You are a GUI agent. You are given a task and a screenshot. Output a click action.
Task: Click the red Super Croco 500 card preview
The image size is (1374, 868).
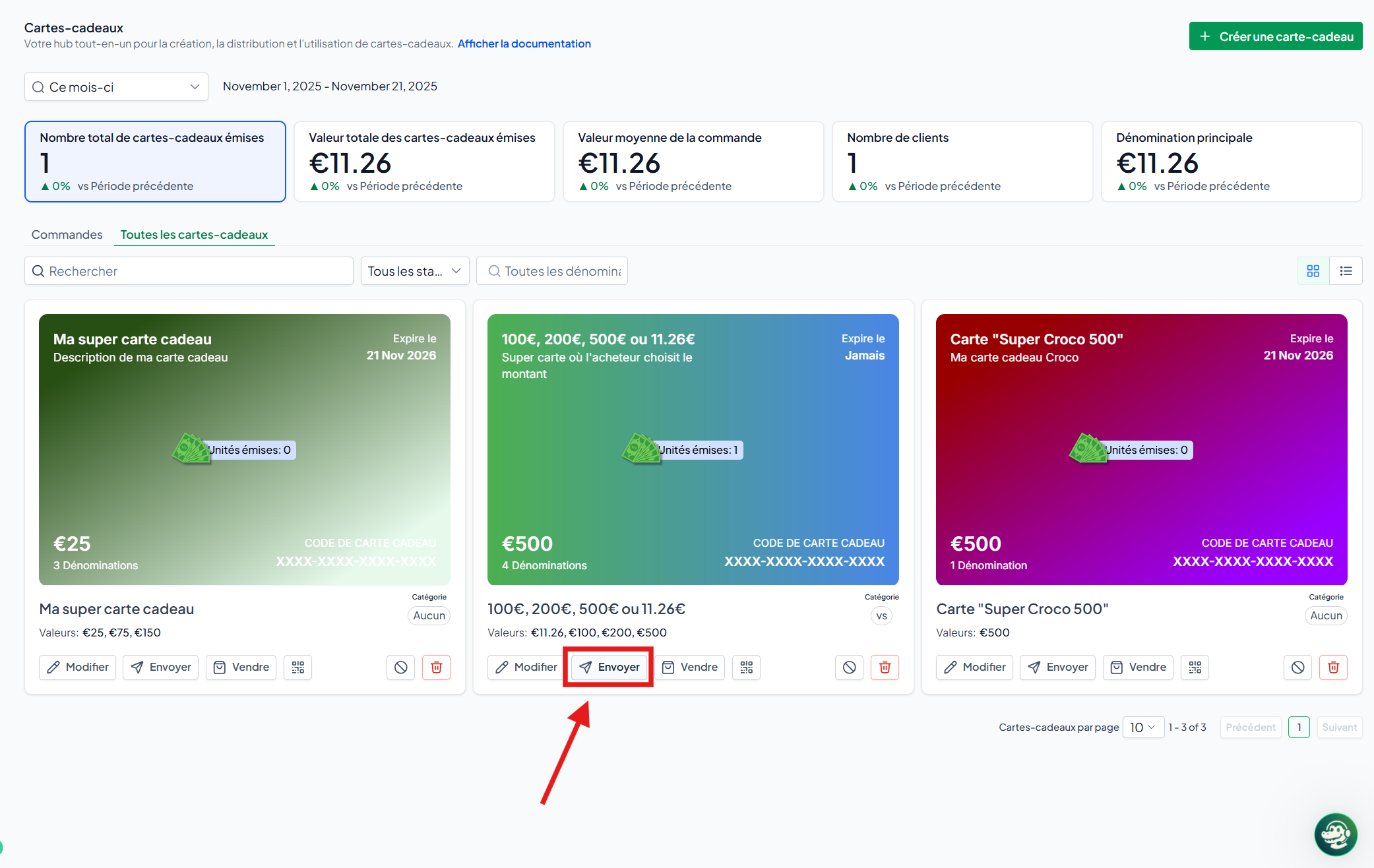pos(1141,449)
